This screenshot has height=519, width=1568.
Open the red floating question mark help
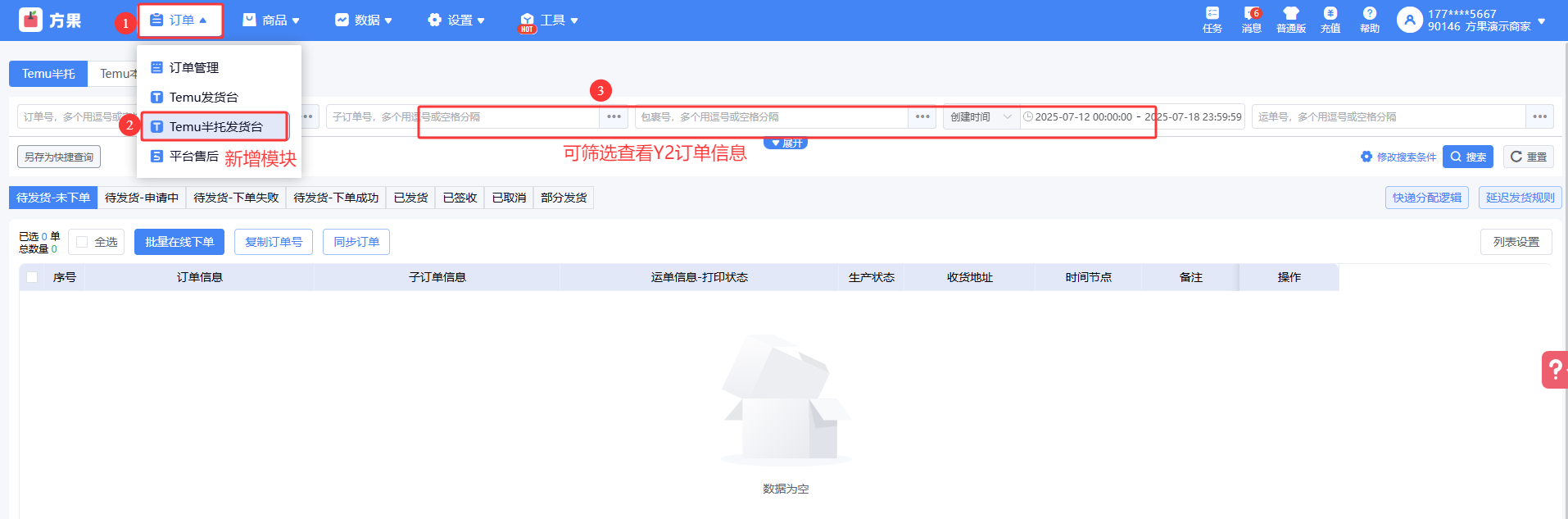point(1554,370)
